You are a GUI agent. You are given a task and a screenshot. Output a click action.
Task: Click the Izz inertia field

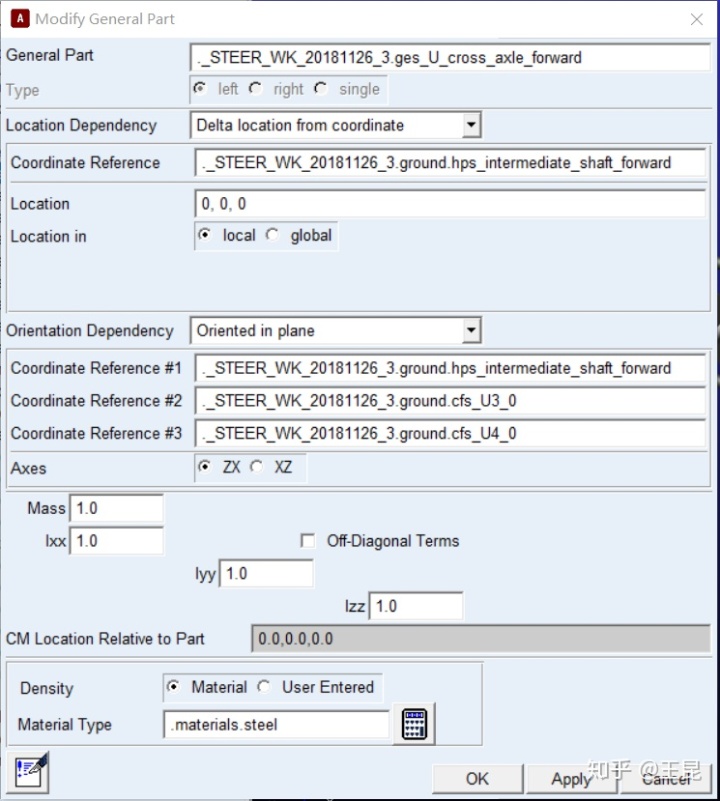415,606
